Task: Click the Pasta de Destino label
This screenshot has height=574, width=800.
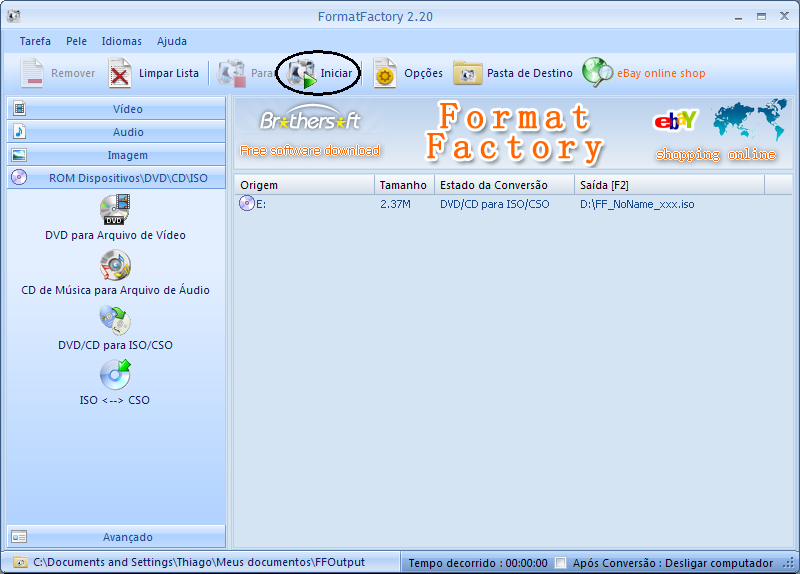Action: [x=530, y=73]
